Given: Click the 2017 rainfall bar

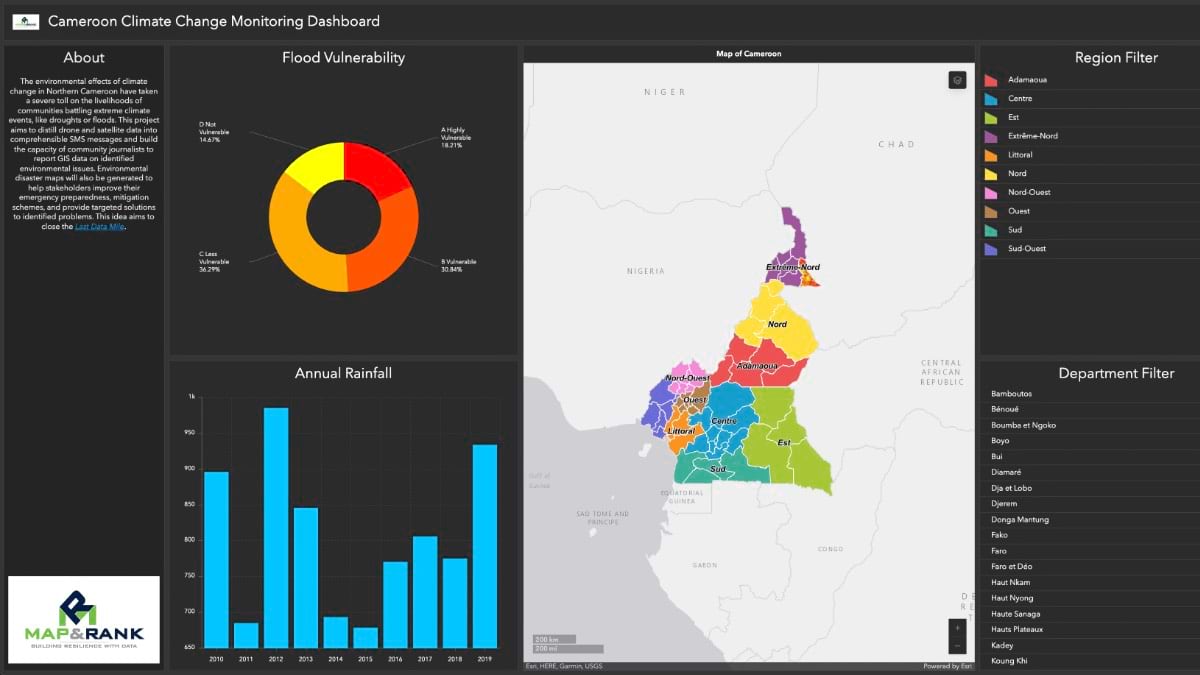Looking at the screenshot, I should pyautogui.click(x=425, y=592).
